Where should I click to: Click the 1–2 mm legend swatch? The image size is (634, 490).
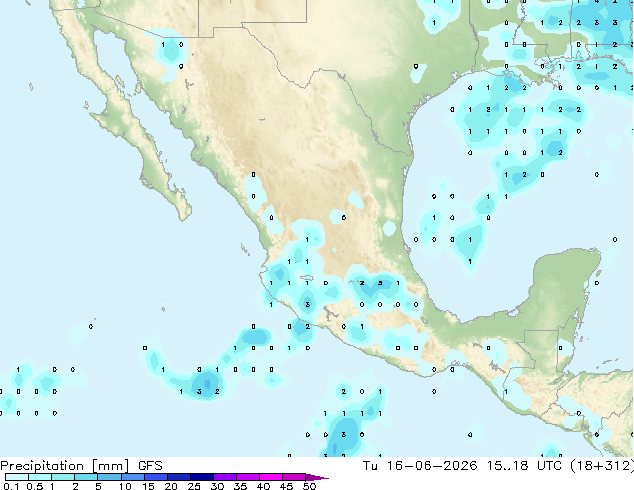point(63,477)
